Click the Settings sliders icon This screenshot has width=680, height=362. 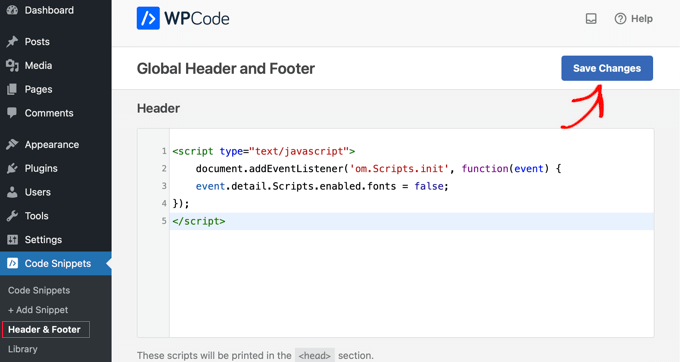tap(12, 239)
